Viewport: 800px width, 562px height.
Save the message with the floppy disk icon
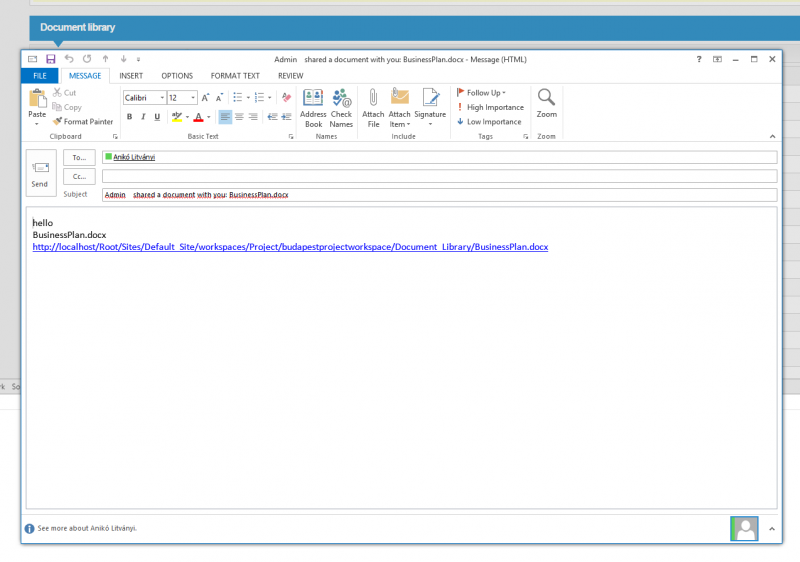point(51,59)
